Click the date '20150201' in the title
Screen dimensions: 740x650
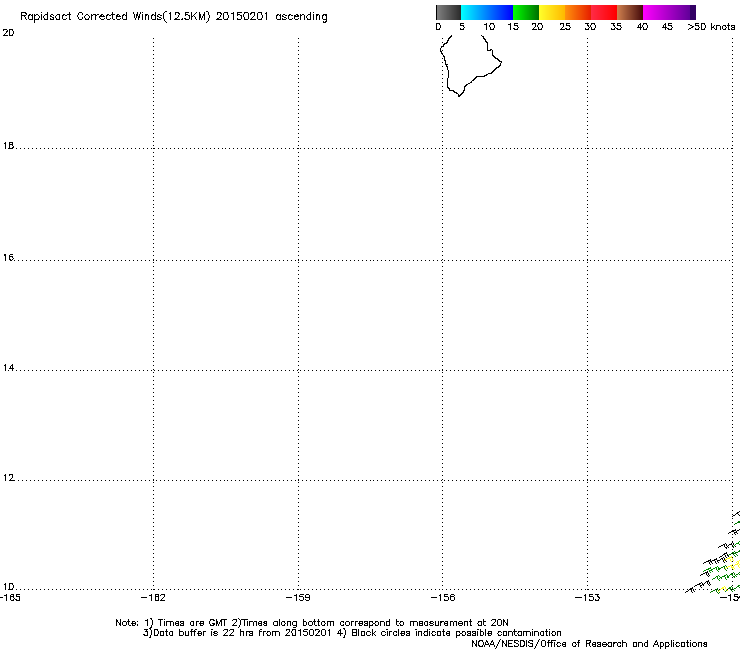[x=242, y=16]
